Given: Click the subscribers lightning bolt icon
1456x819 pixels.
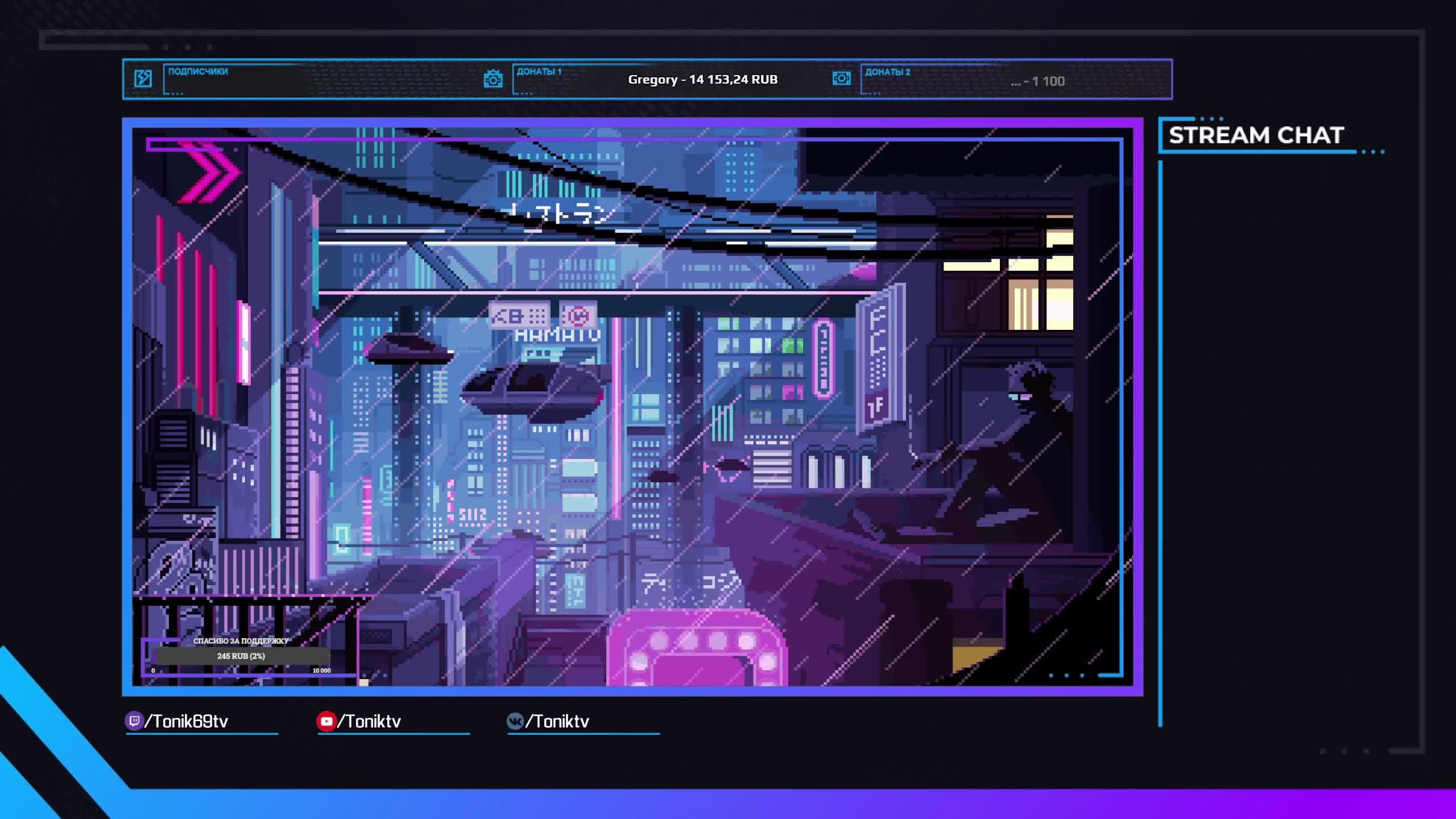Looking at the screenshot, I should click(143, 78).
